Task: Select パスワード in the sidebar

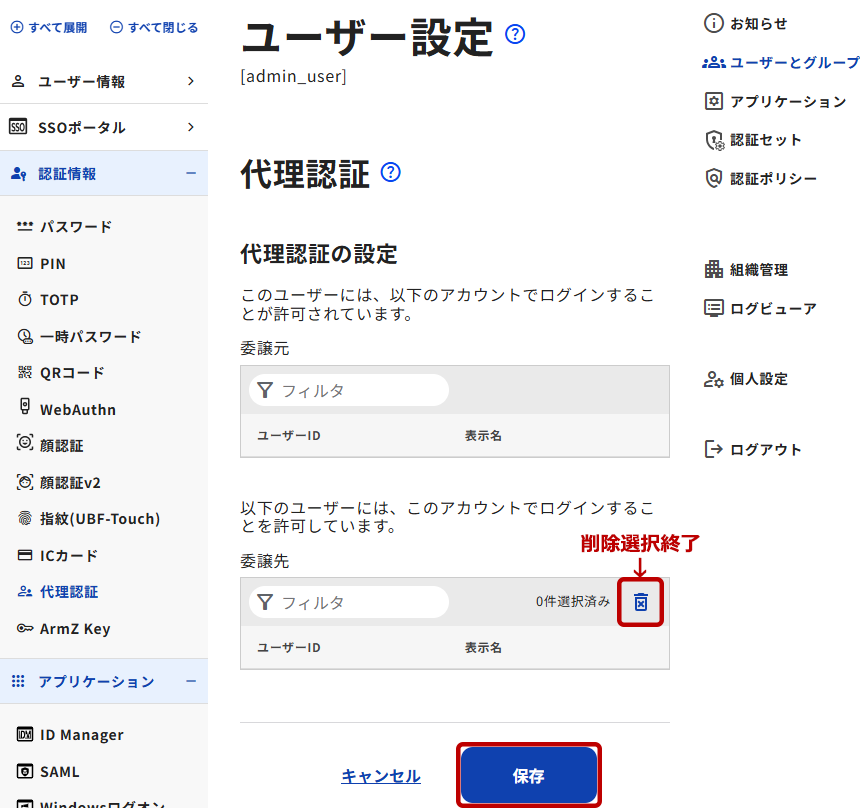Action: tap(76, 227)
